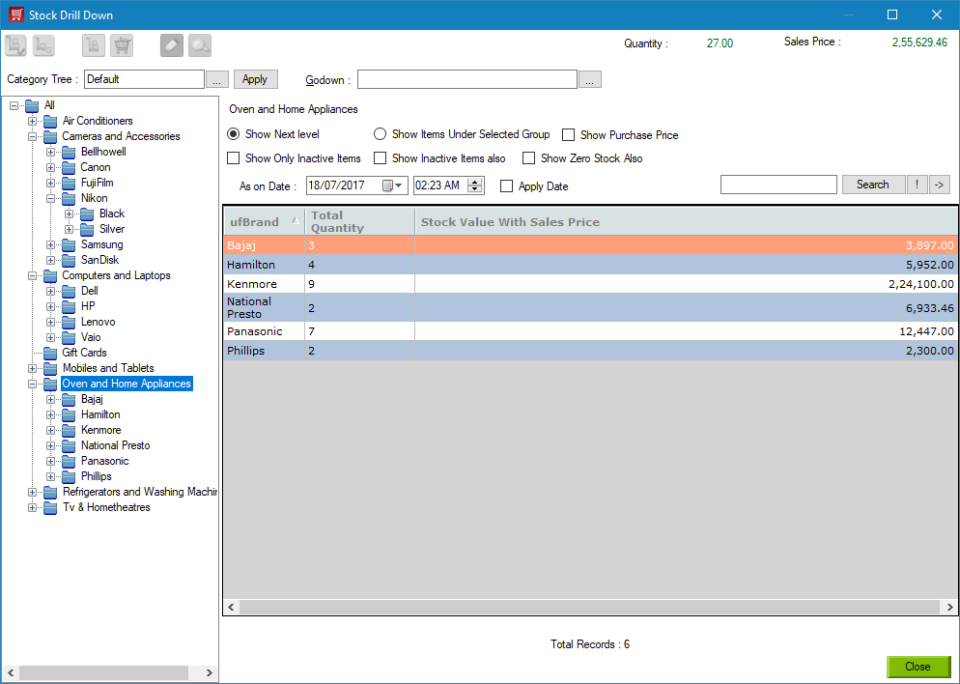Select Phillips in the category tree
960x684 pixels.
[x=96, y=476]
